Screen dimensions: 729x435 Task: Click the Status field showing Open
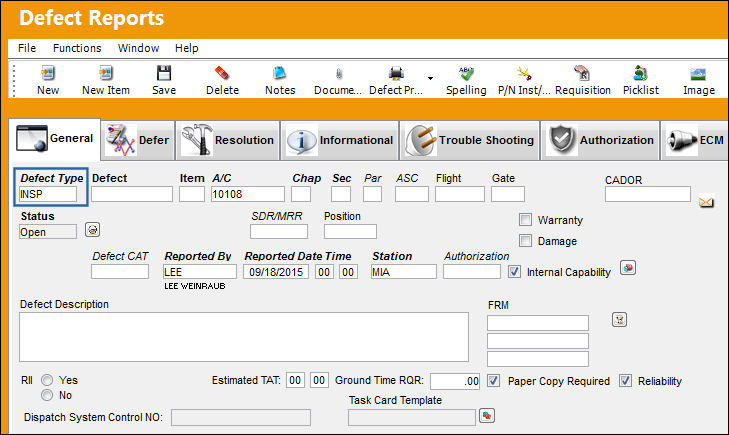pos(48,231)
